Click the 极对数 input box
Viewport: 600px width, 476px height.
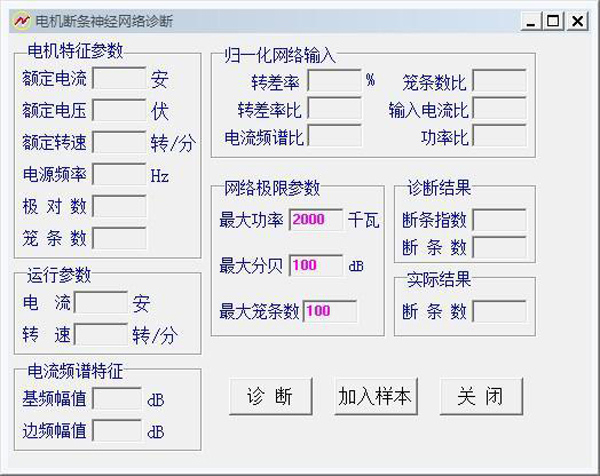pos(119,206)
